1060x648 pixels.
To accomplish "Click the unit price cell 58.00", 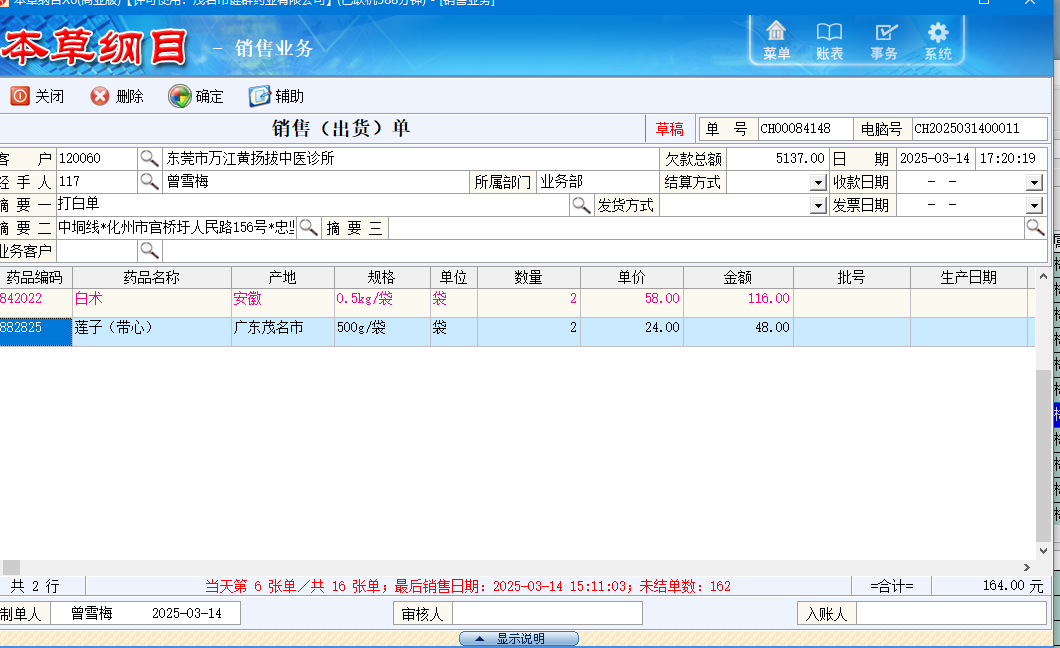I will [631, 303].
